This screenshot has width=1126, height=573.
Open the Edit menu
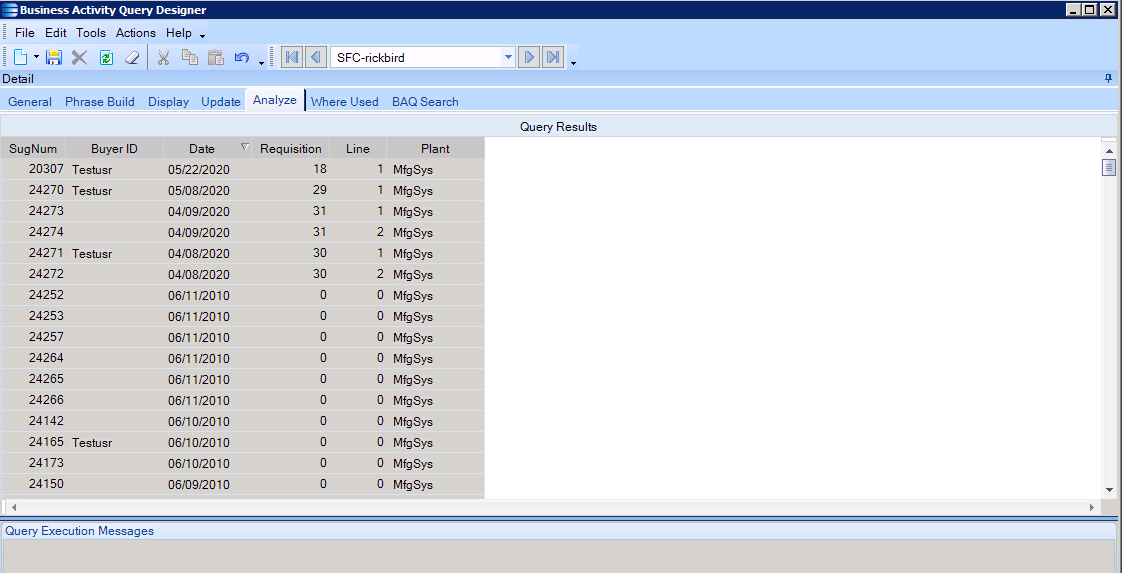[55, 33]
